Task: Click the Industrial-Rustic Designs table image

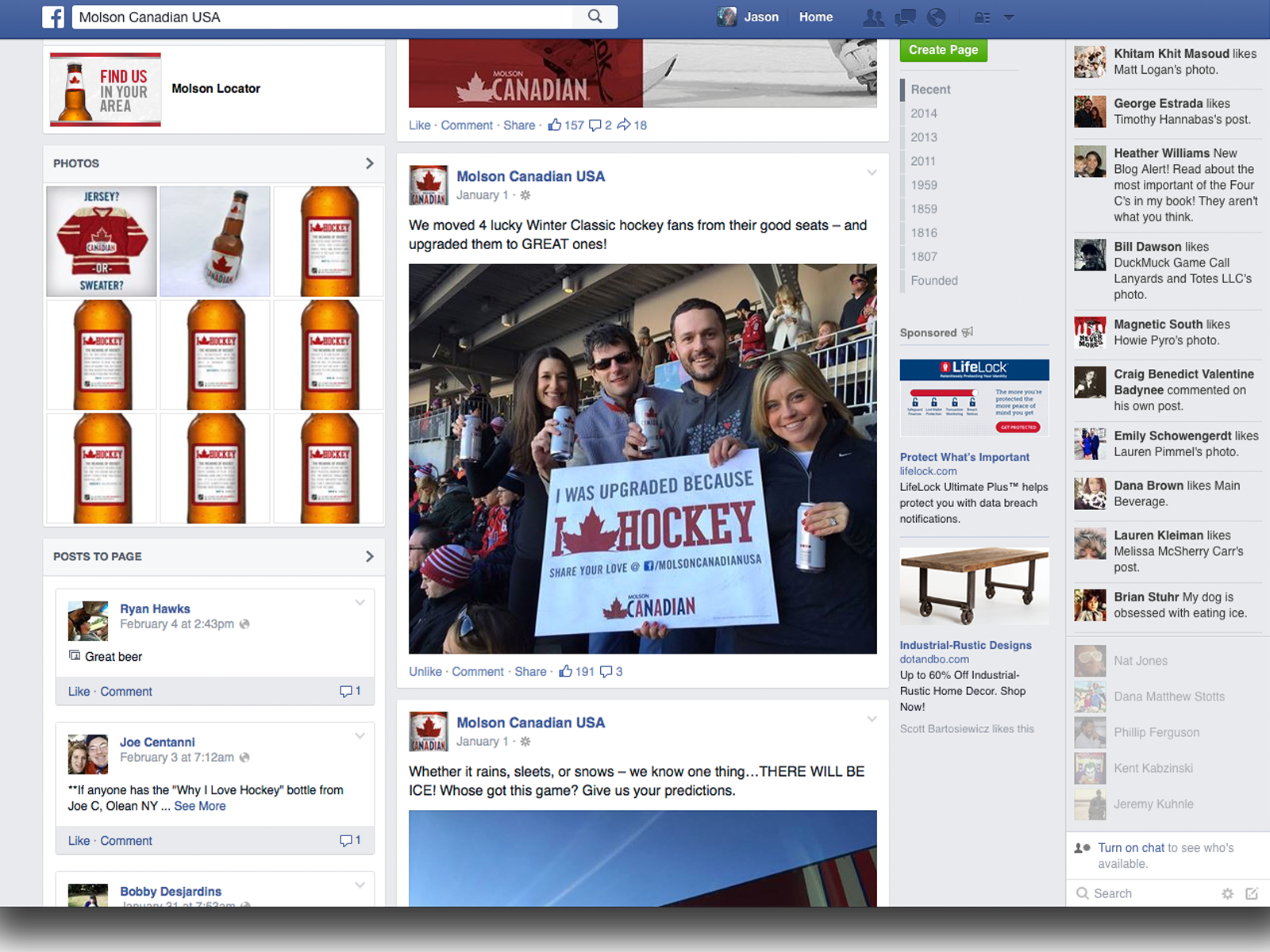Action: (975, 586)
